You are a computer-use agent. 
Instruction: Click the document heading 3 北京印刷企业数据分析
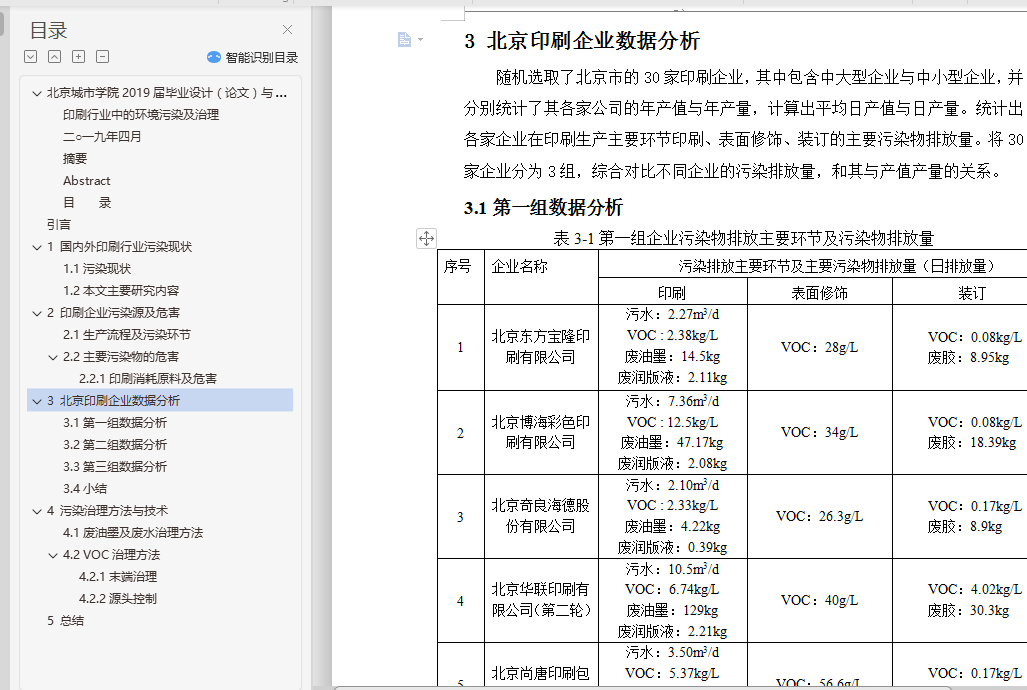[x=582, y=41]
